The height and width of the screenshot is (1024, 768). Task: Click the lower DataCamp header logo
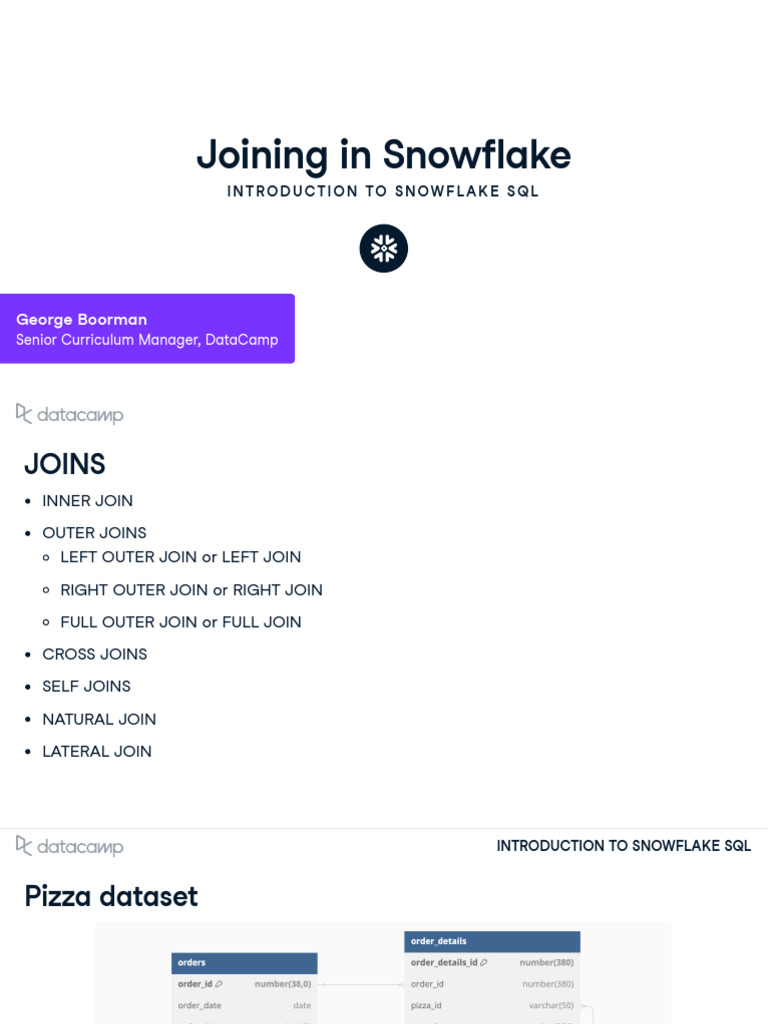70,846
